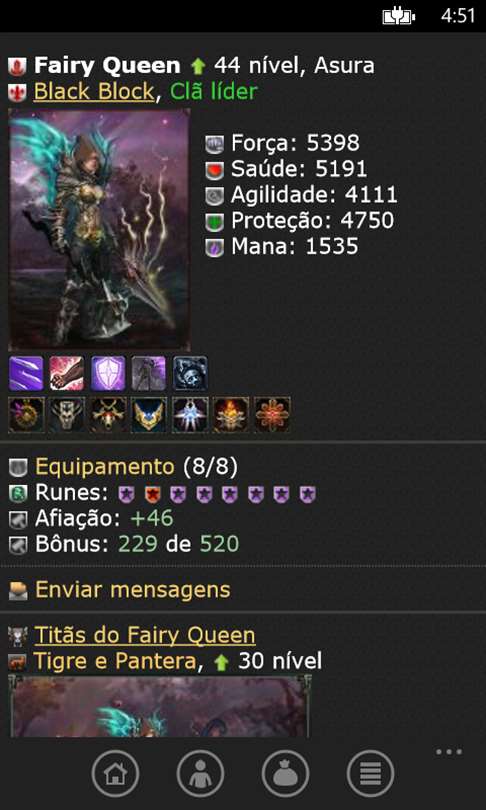Open the character profile tab in bottom bar
Screen dimensions: 486x810
200,773
